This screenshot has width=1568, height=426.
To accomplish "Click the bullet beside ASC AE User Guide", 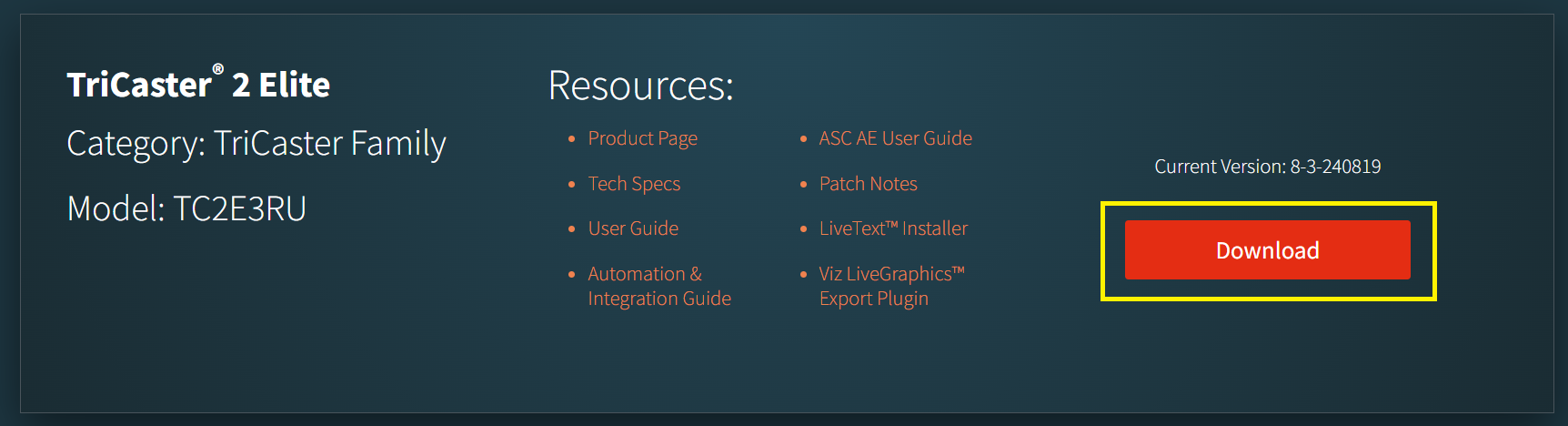I will (x=803, y=139).
